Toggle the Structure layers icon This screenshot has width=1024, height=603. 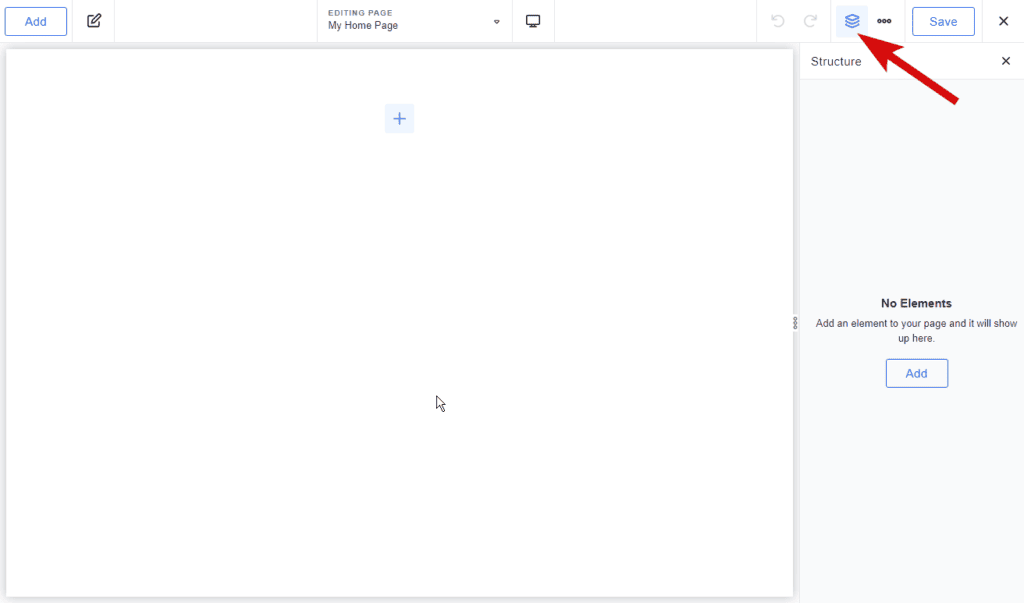pyautogui.click(x=852, y=21)
